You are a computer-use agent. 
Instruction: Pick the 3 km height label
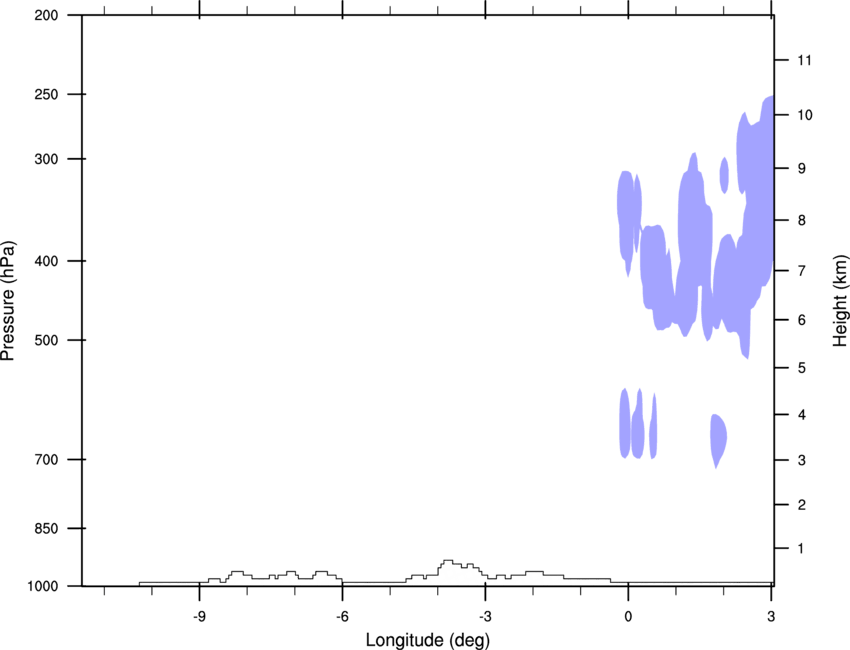[802, 460]
